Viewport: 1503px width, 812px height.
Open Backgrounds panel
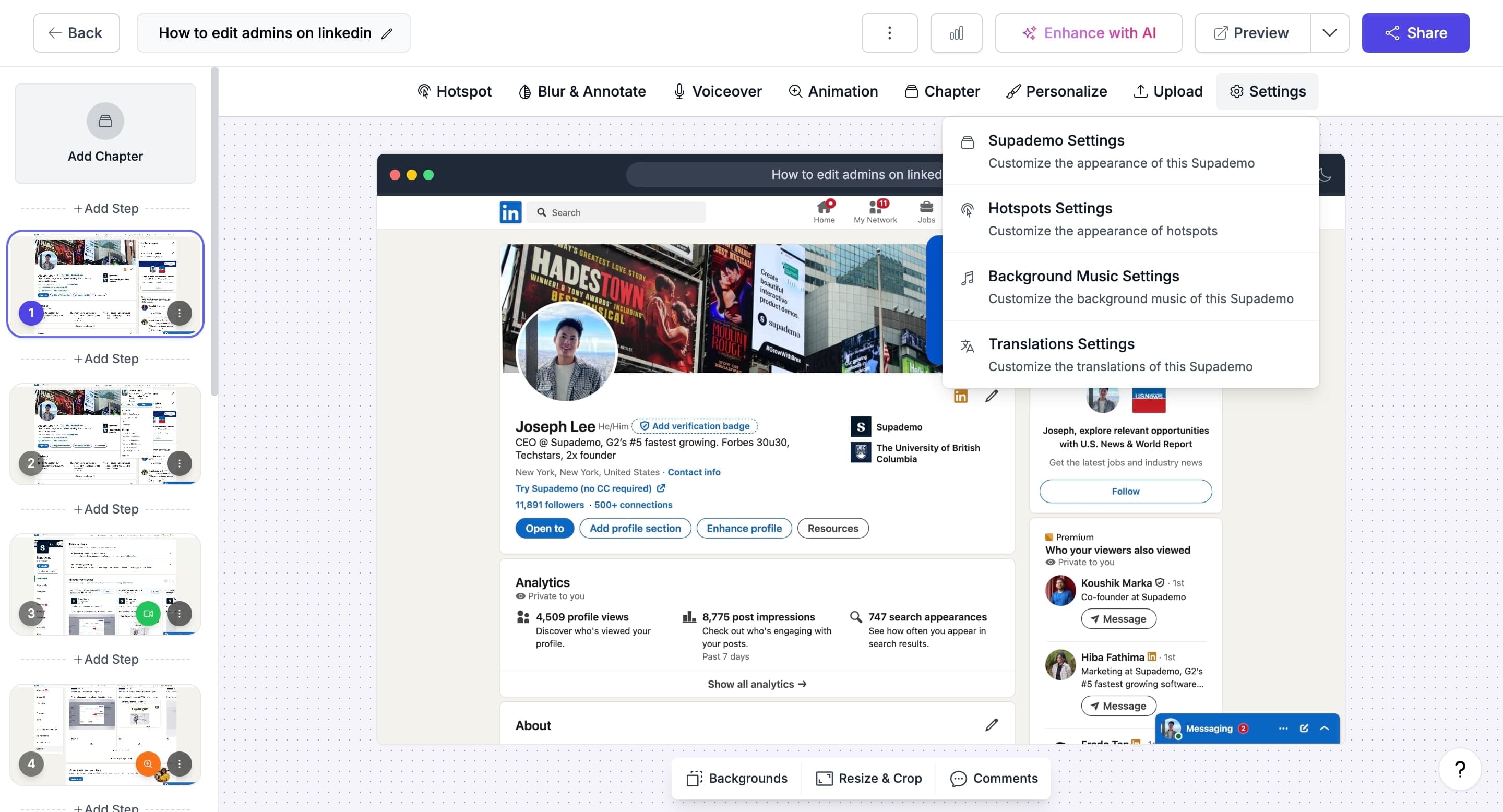pyautogui.click(x=737, y=778)
